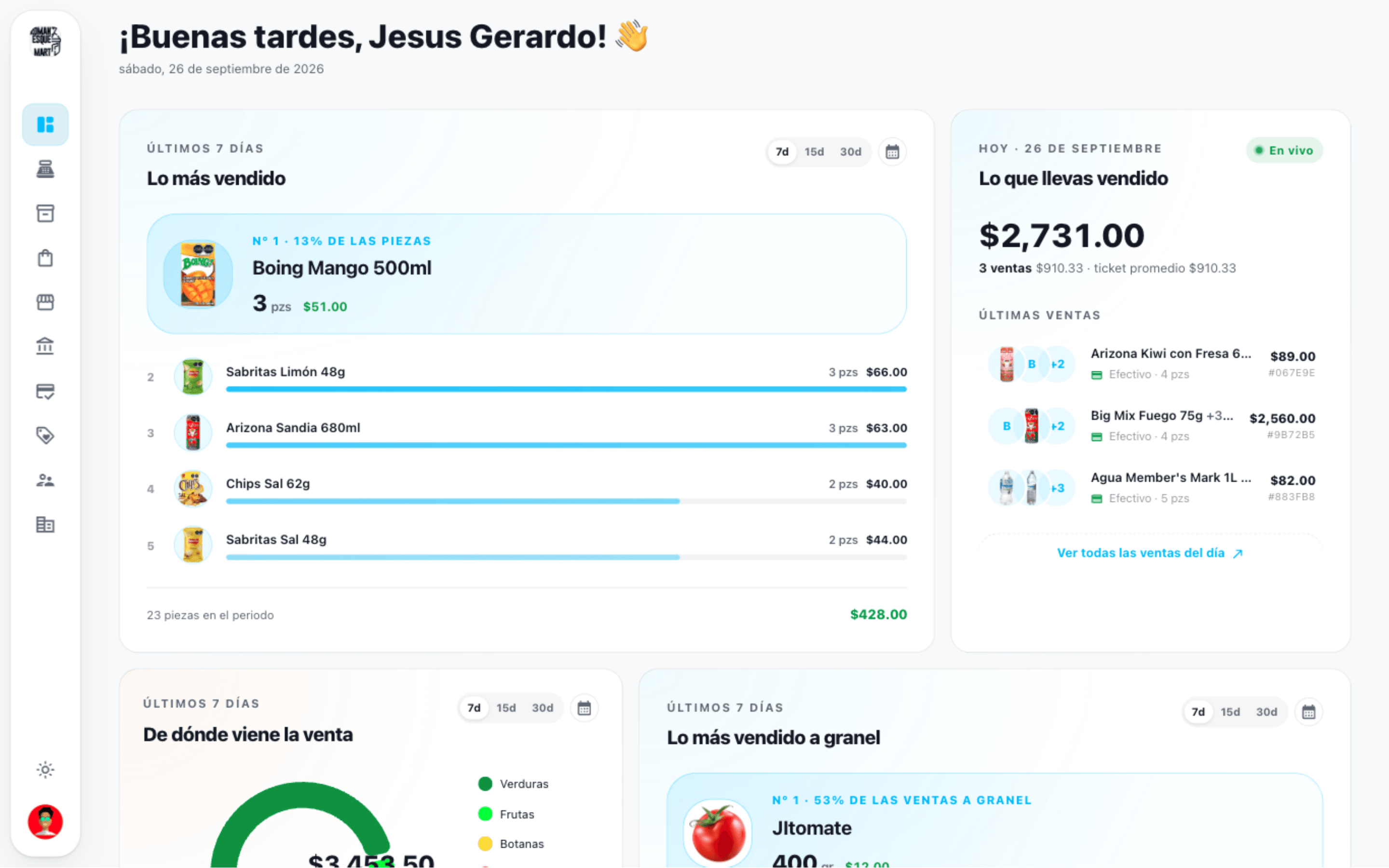Open the user avatar at sidebar bottom
This screenshot has width=1389, height=868.
point(45,822)
